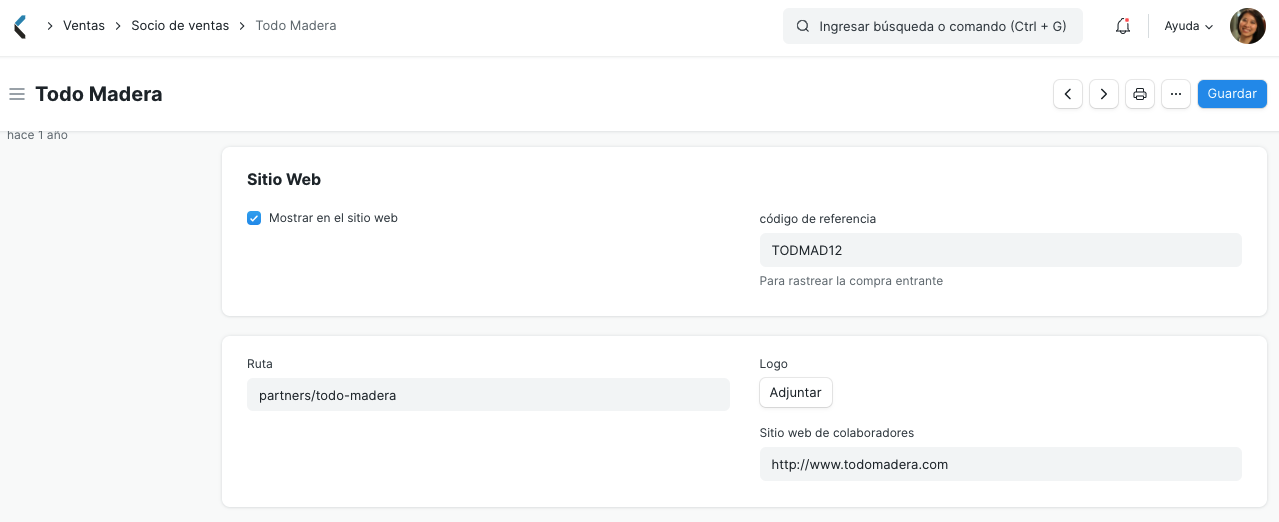The width and height of the screenshot is (1279, 522).
Task: Click the Sitio Web section heading
Action: tap(284, 180)
